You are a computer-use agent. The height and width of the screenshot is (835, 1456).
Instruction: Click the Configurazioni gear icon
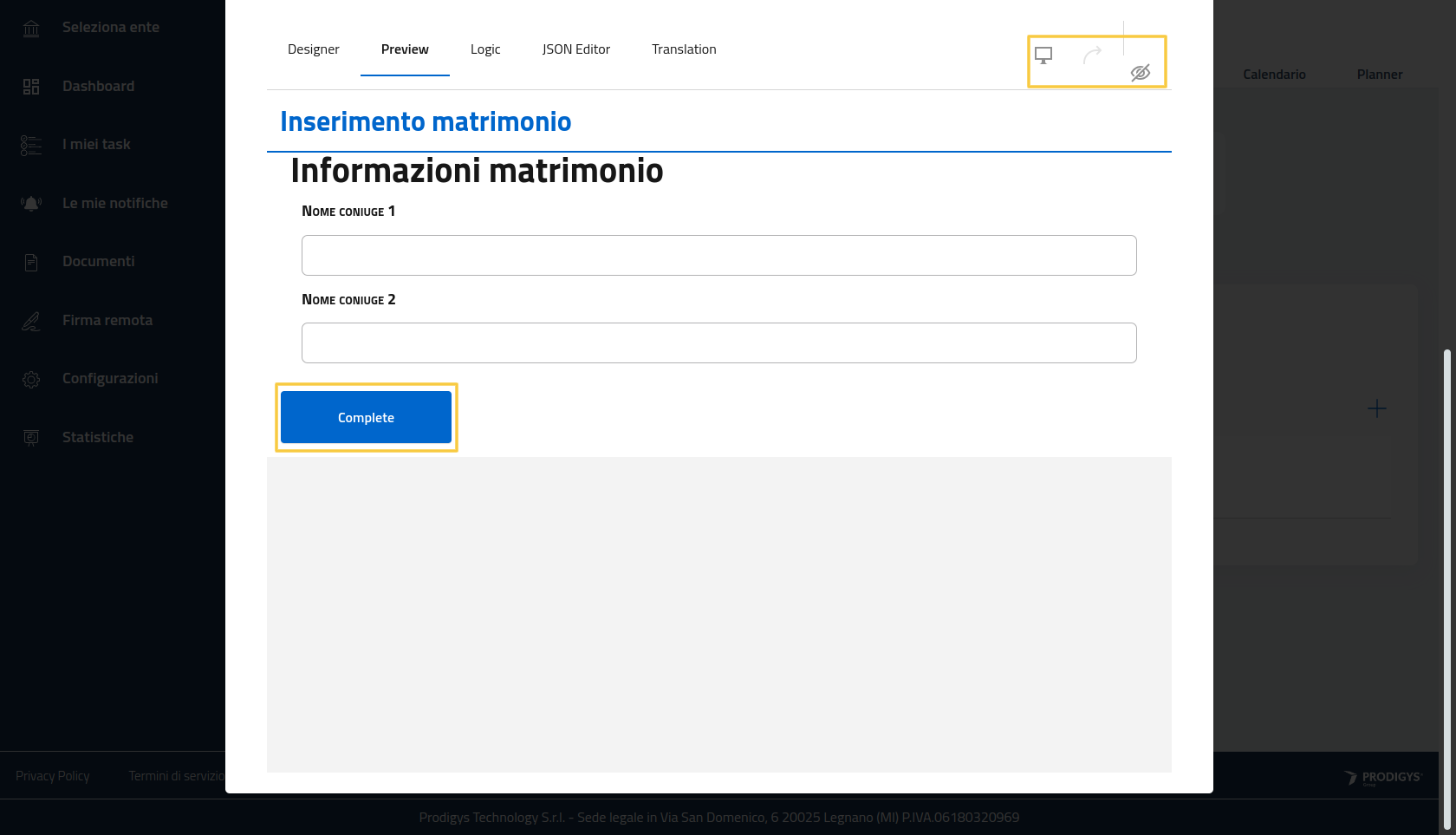pos(31,380)
